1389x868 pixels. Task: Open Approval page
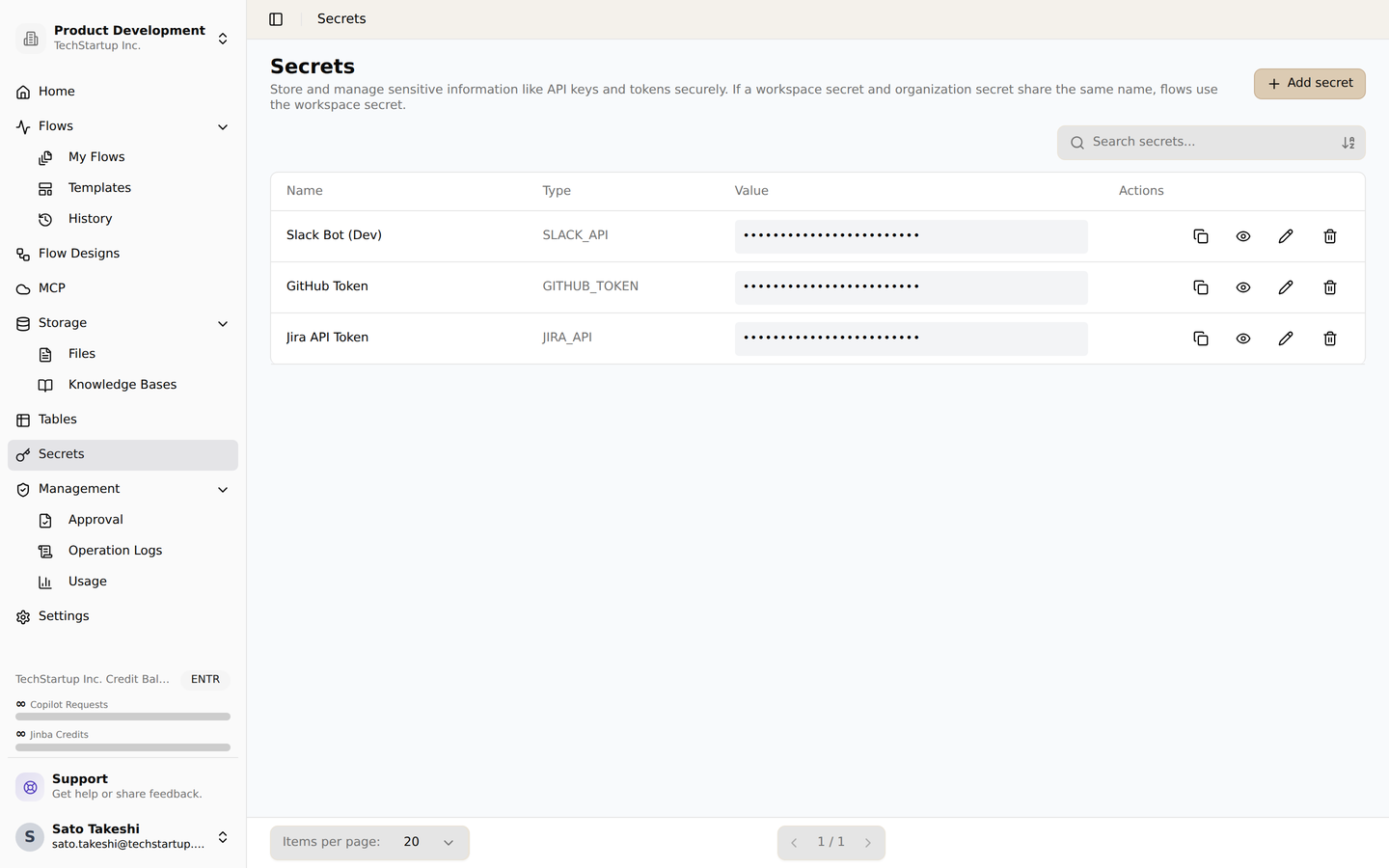[134, 520]
